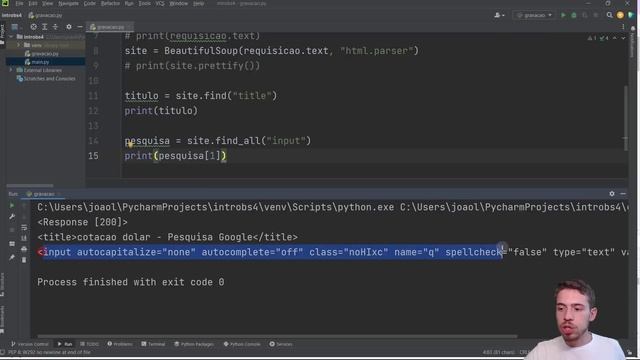Open the Navigate menu
640x360 pixels.
tap(68, 3)
